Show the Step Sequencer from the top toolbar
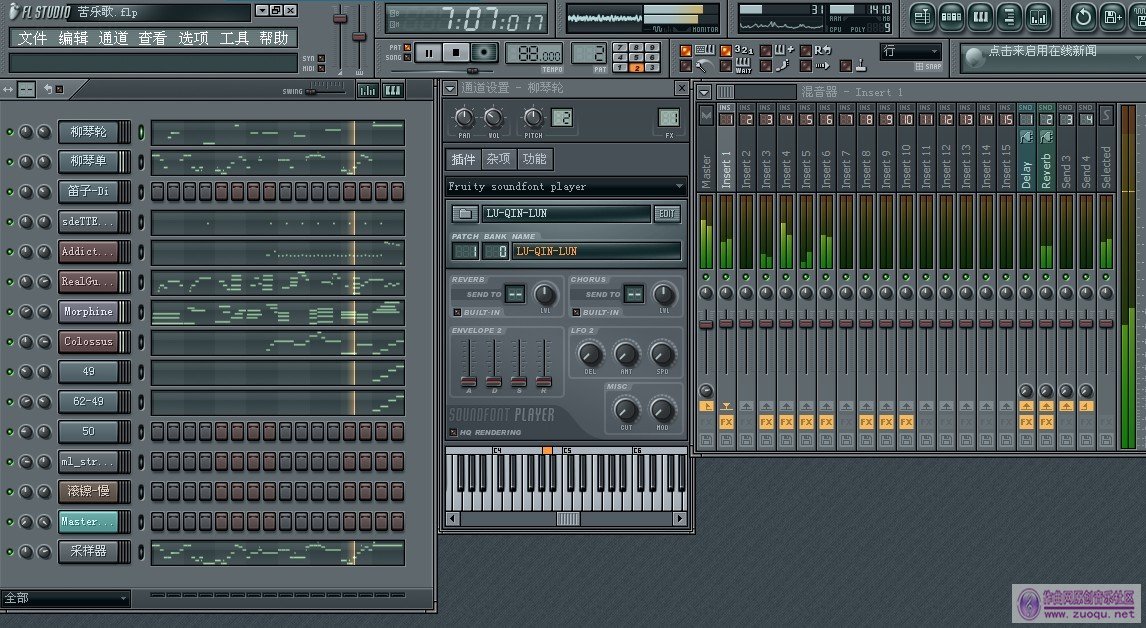The image size is (1146, 628). (951, 16)
